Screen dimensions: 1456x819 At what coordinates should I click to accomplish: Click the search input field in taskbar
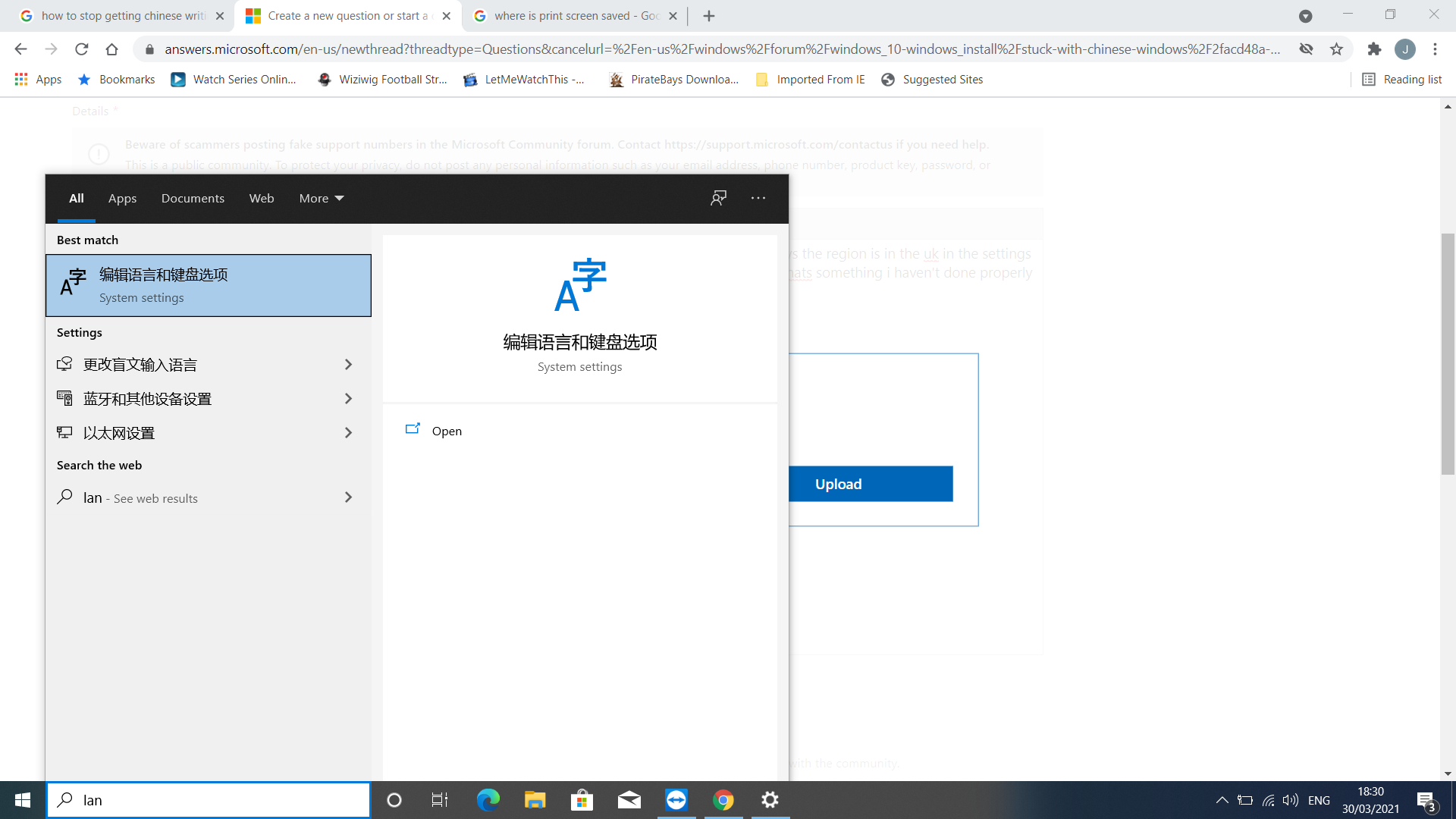209,800
